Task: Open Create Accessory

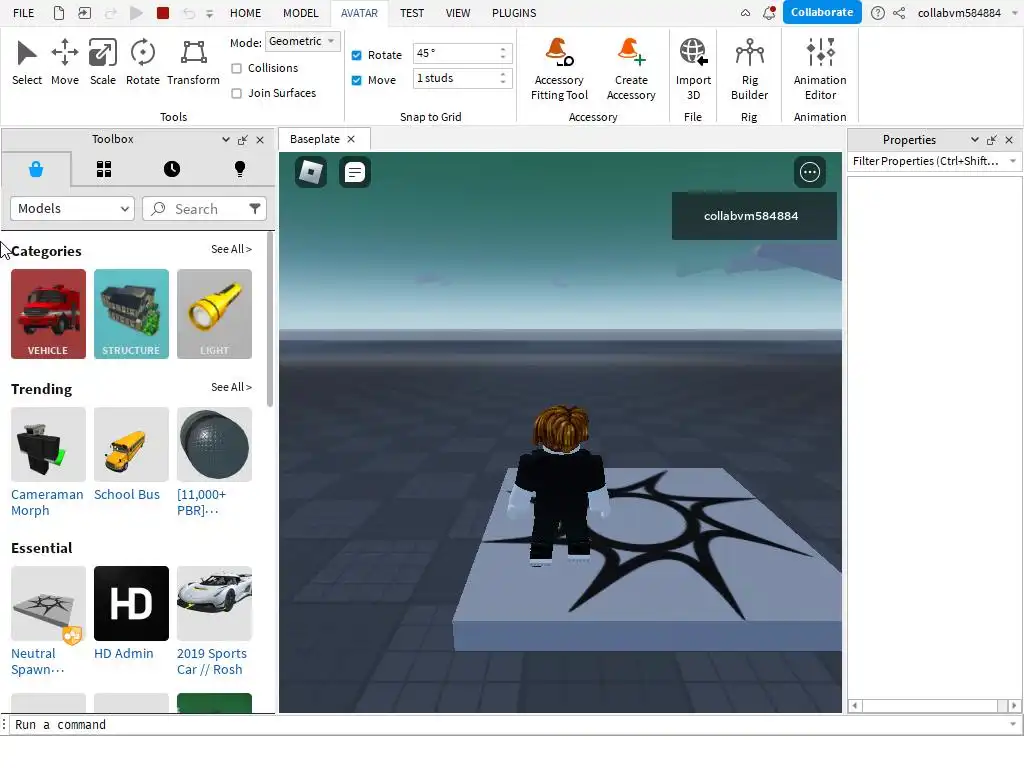Action: [631, 69]
